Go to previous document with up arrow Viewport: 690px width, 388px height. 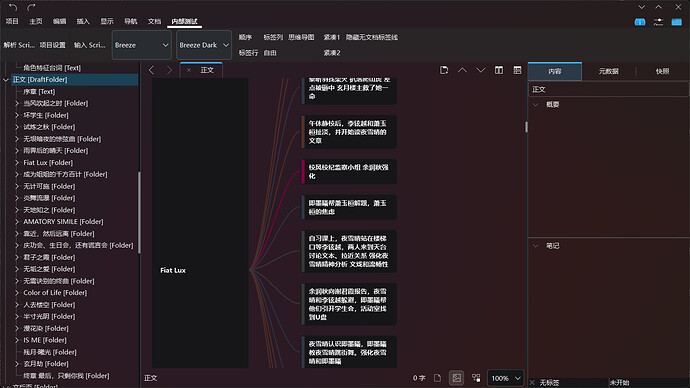point(462,70)
